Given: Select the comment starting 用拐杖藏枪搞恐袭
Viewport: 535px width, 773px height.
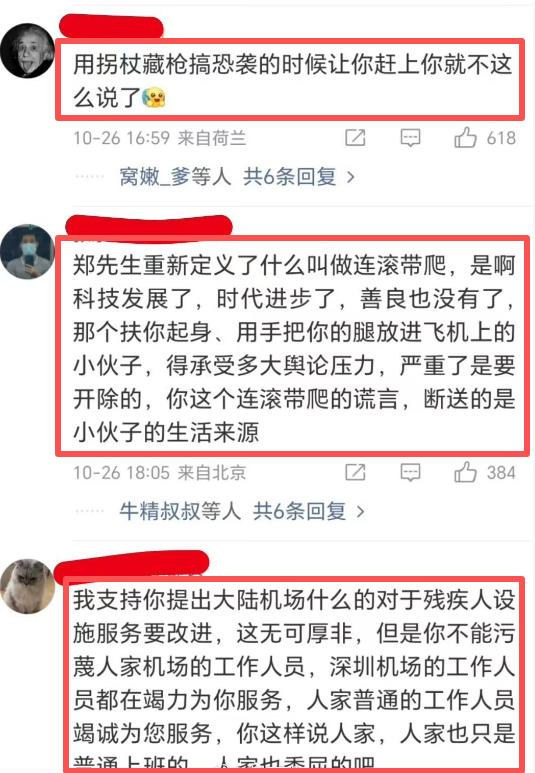Looking at the screenshot, I should (290, 79).
